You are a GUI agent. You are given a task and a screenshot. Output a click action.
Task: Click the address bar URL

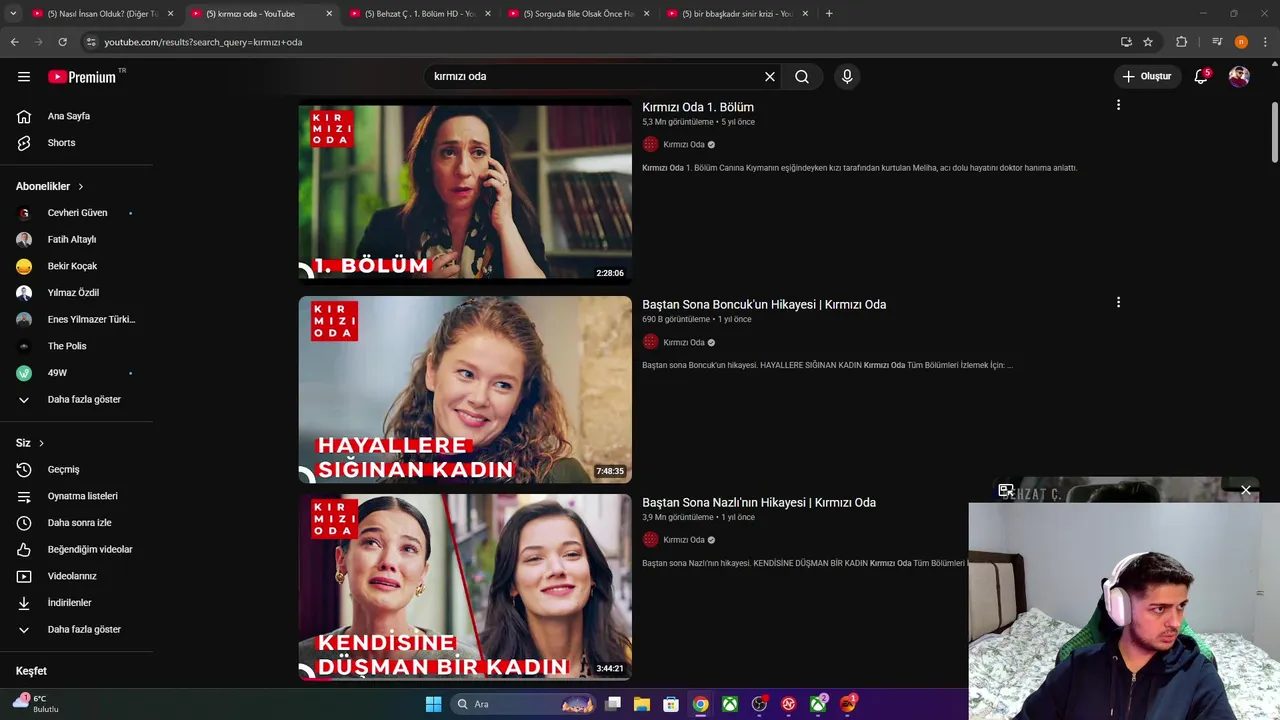click(x=203, y=42)
